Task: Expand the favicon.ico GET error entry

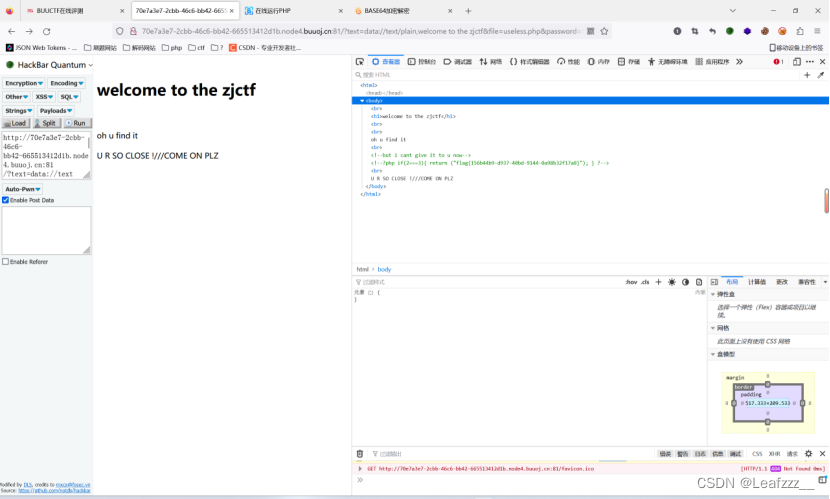Action: click(x=360, y=468)
